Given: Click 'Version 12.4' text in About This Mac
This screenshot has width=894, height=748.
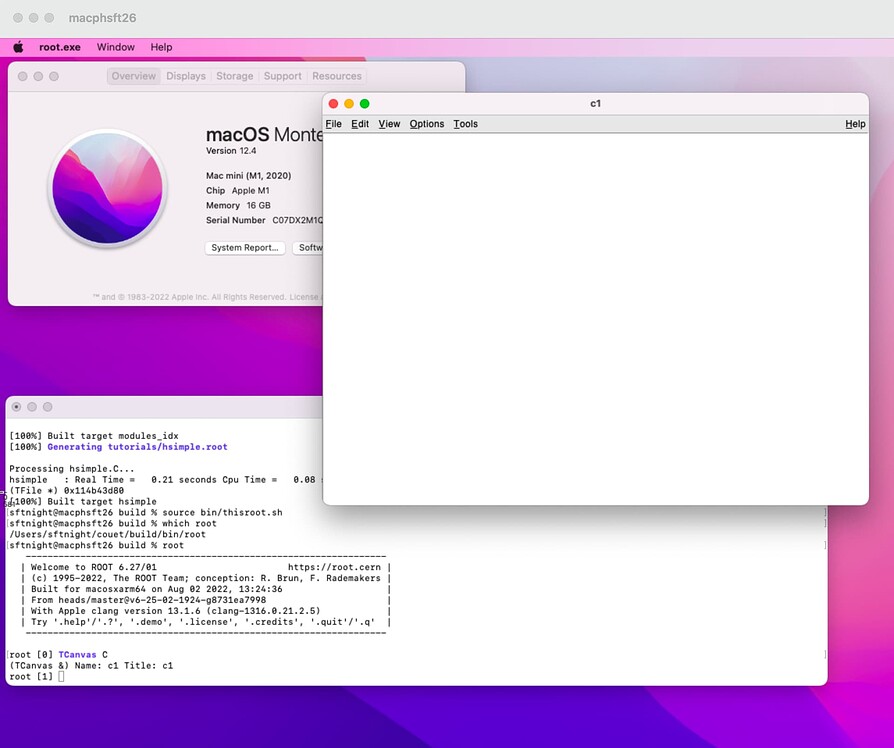Looking at the screenshot, I should (x=231, y=151).
